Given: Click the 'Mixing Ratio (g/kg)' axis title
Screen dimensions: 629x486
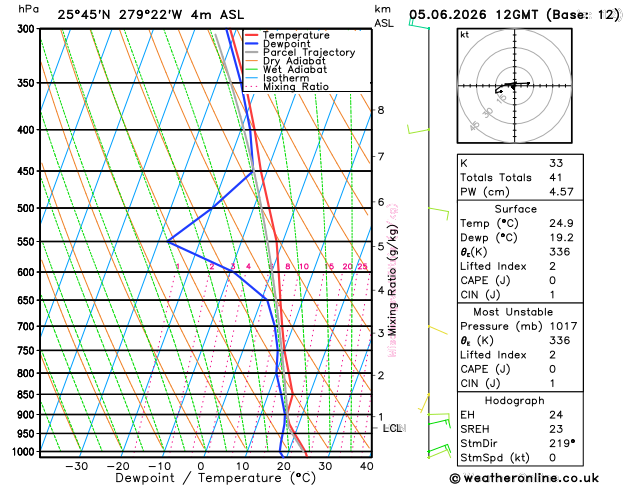Looking at the screenshot, I should [x=393, y=280].
